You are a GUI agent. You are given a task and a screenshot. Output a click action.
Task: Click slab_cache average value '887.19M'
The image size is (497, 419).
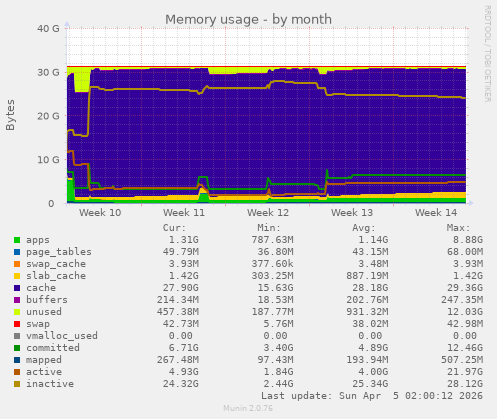(367, 276)
